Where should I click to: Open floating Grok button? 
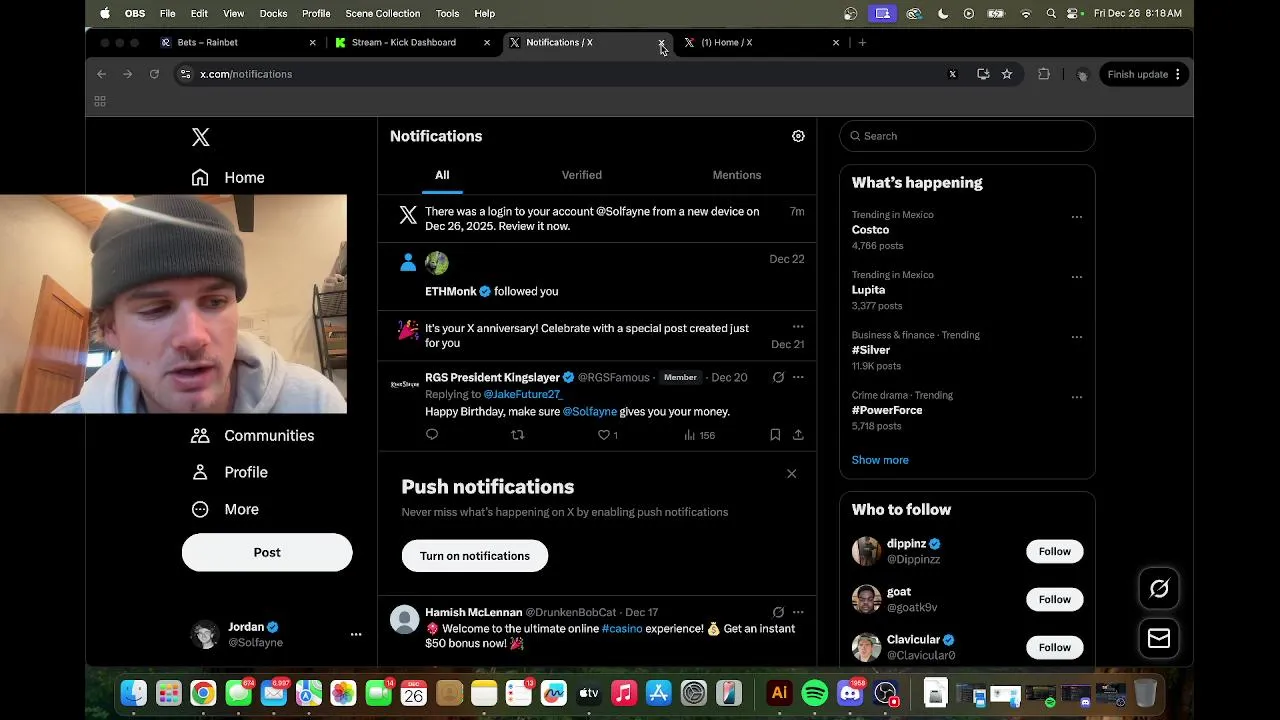click(x=1159, y=589)
